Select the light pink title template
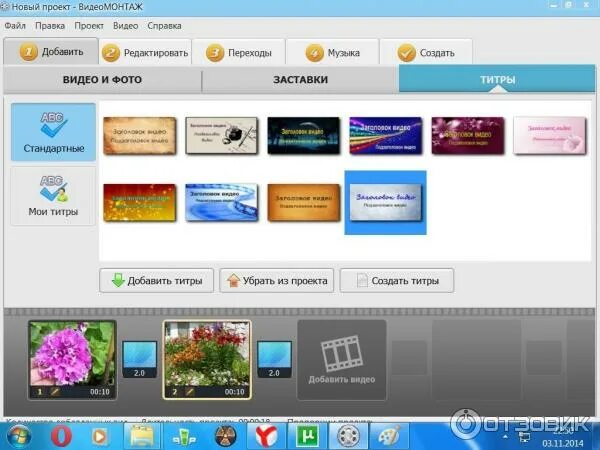Image resolution: width=600 pixels, height=450 pixels. click(549, 136)
